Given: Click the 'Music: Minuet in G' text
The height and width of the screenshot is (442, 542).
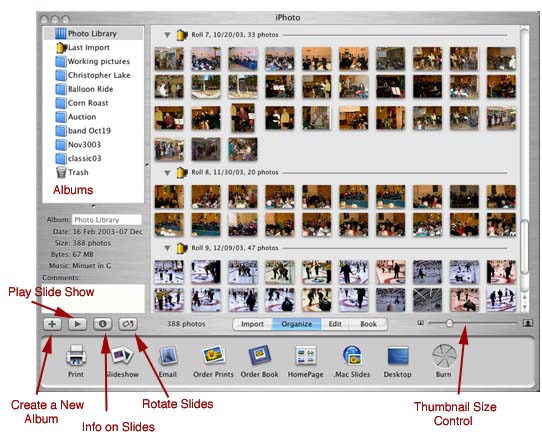Looking at the screenshot, I should [x=80, y=266].
